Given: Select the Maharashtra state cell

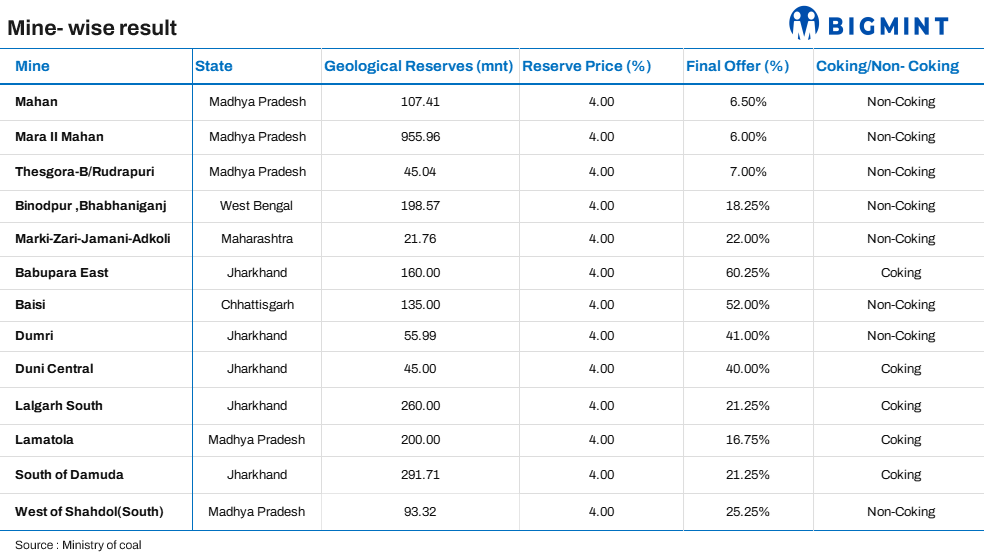Looking at the screenshot, I should pos(257,239).
